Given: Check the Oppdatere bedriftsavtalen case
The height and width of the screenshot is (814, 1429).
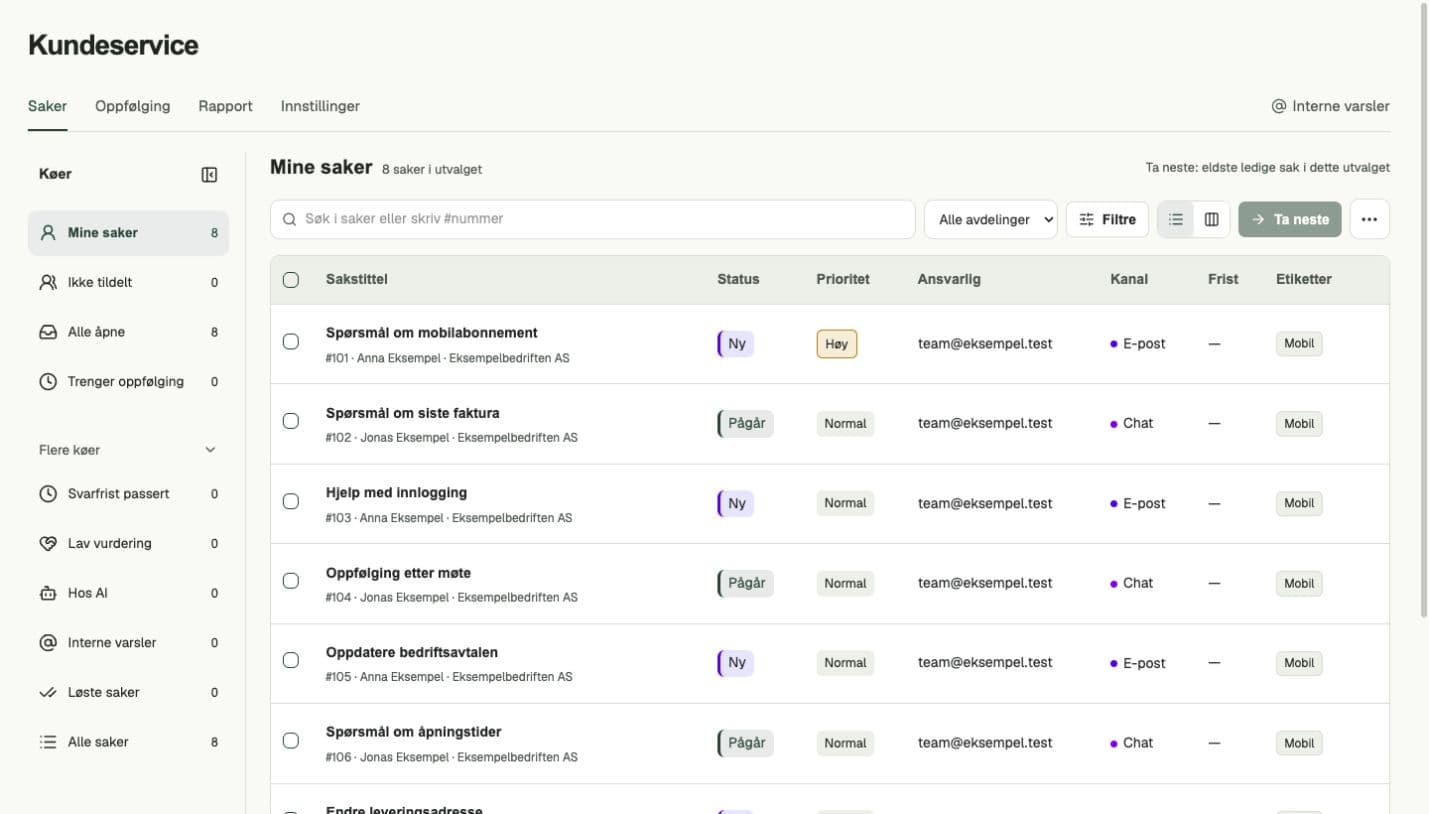Looking at the screenshot, I should [x=291, y=660].
